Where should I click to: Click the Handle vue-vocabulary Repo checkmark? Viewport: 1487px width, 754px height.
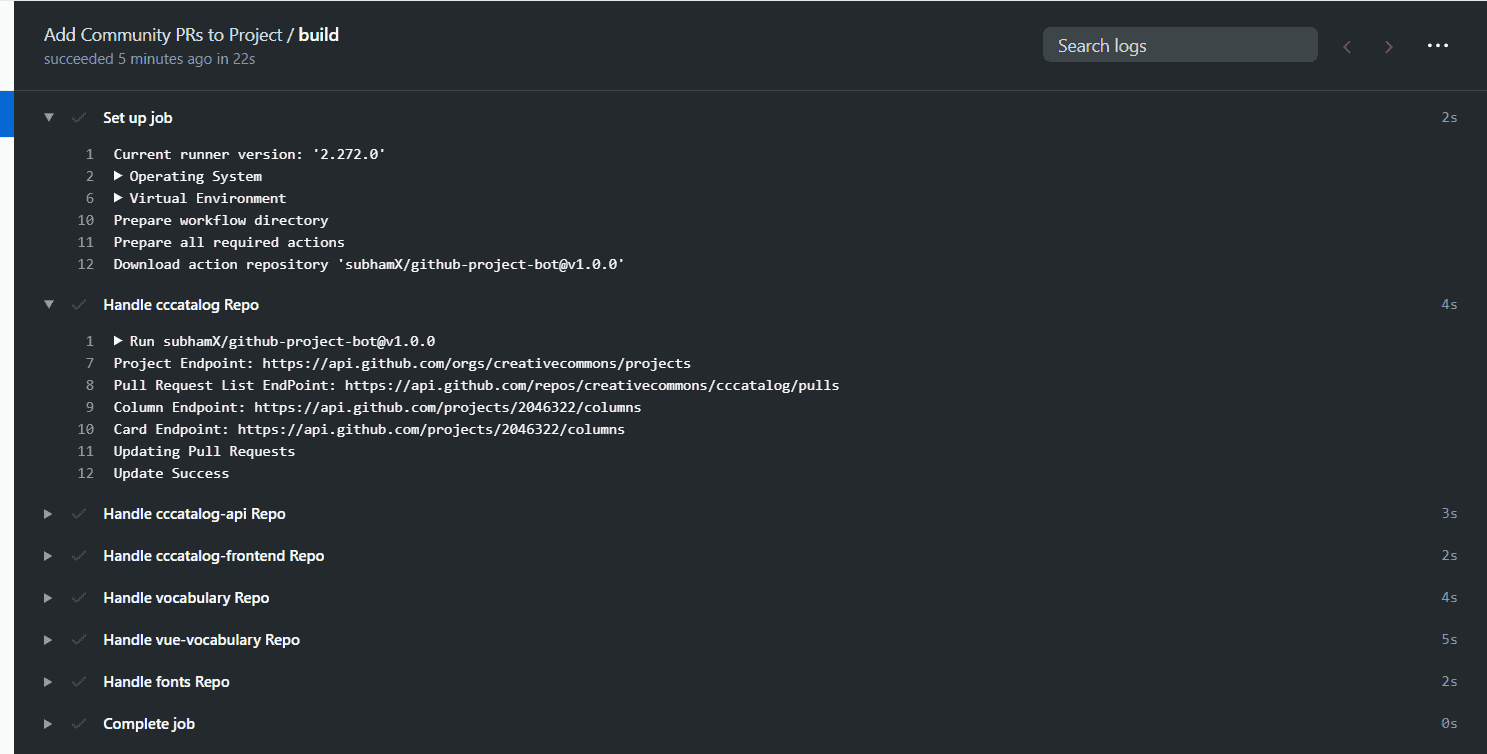point(79,640)
